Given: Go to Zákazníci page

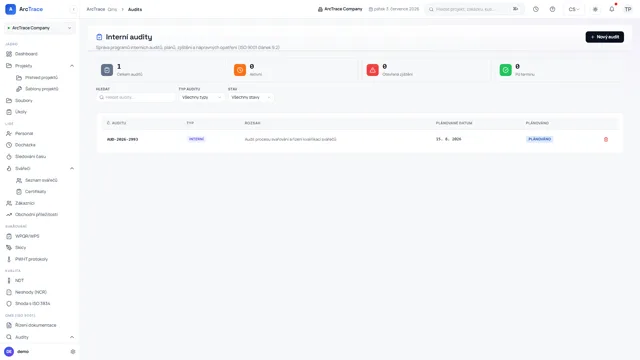Looking at the screenshot, I should [x=24, y=203].
